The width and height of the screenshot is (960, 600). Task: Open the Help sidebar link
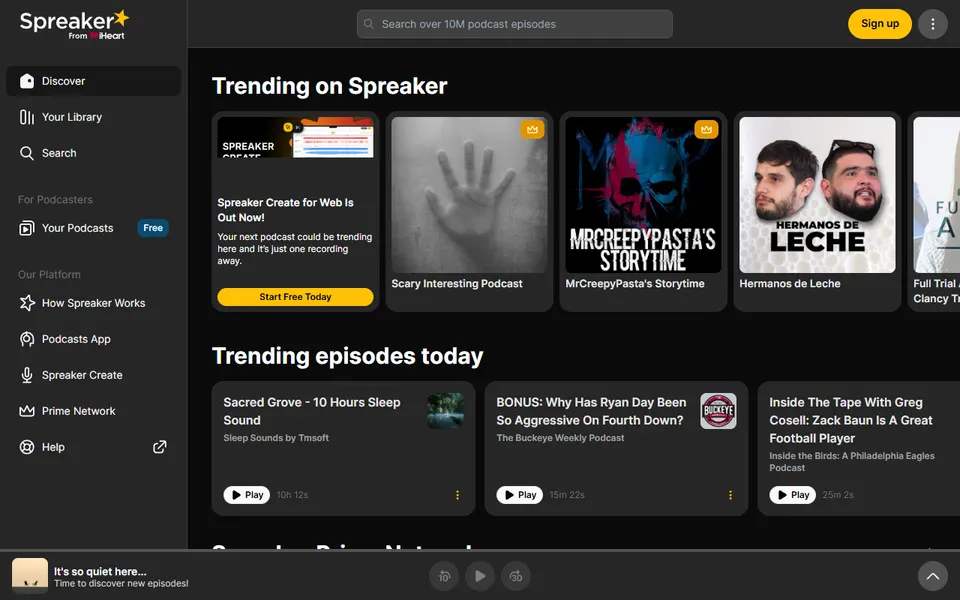(93, 448)
